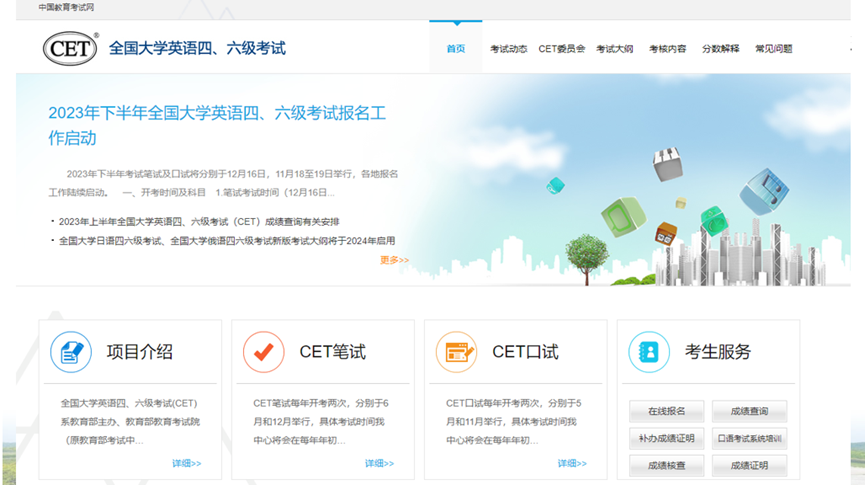Open the 考试动态 menu item
Viewport: 865px width, 485px height.
coord(508,49)
